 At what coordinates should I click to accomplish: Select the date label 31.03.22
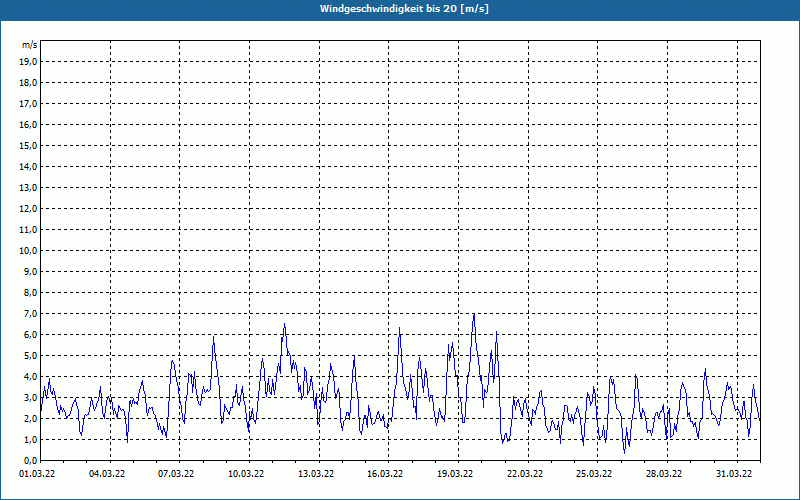(734, 473)
